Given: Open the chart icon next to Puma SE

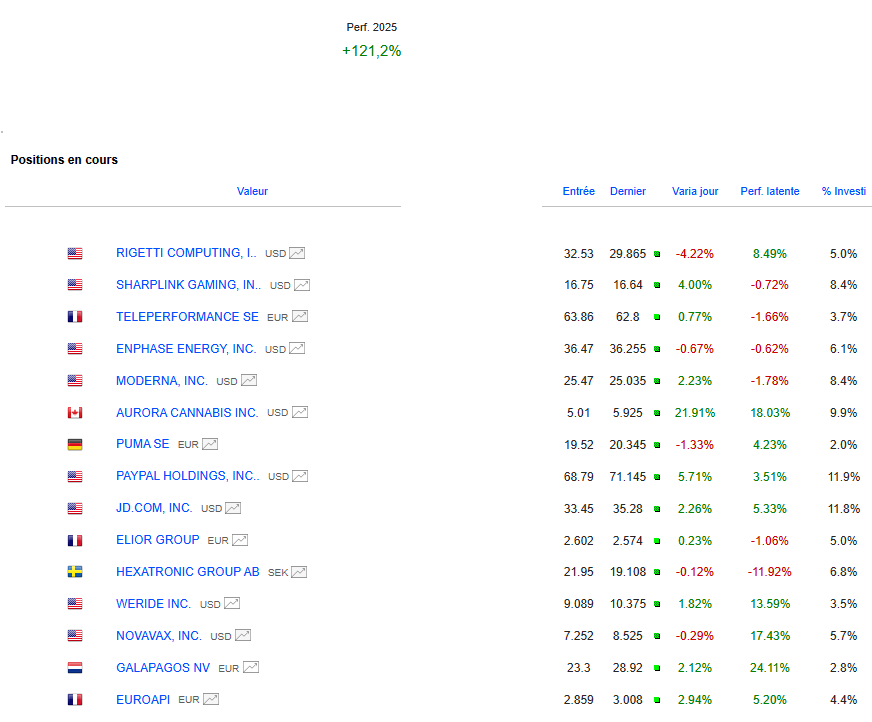Looking at the screenshot, I should 210,445.
